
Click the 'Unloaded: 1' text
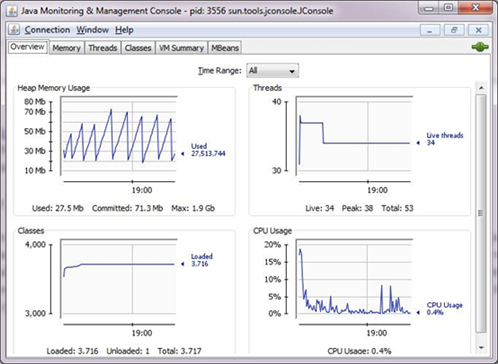tap(128, 351)
